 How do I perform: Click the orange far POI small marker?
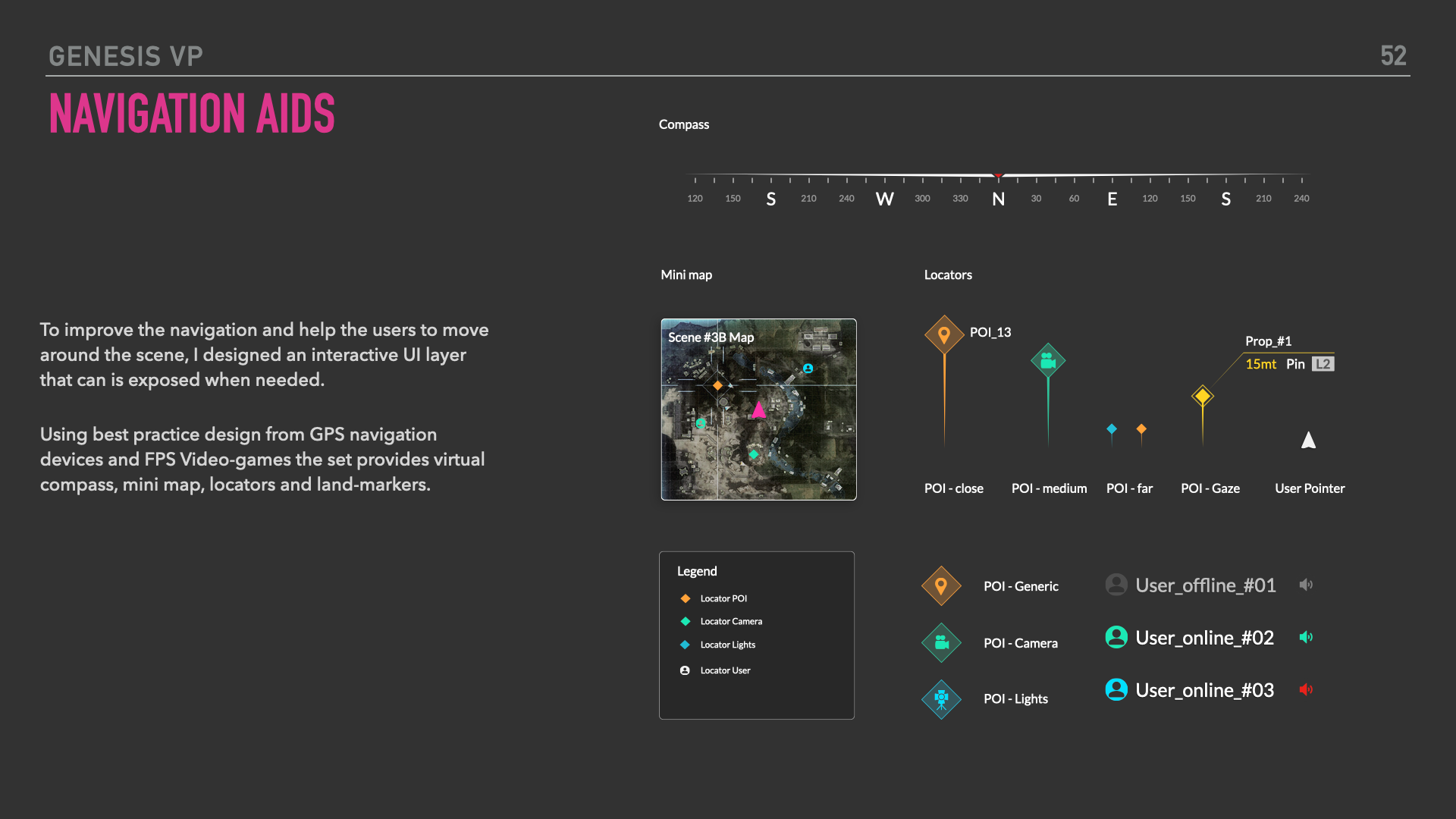tap(1141, 429)
